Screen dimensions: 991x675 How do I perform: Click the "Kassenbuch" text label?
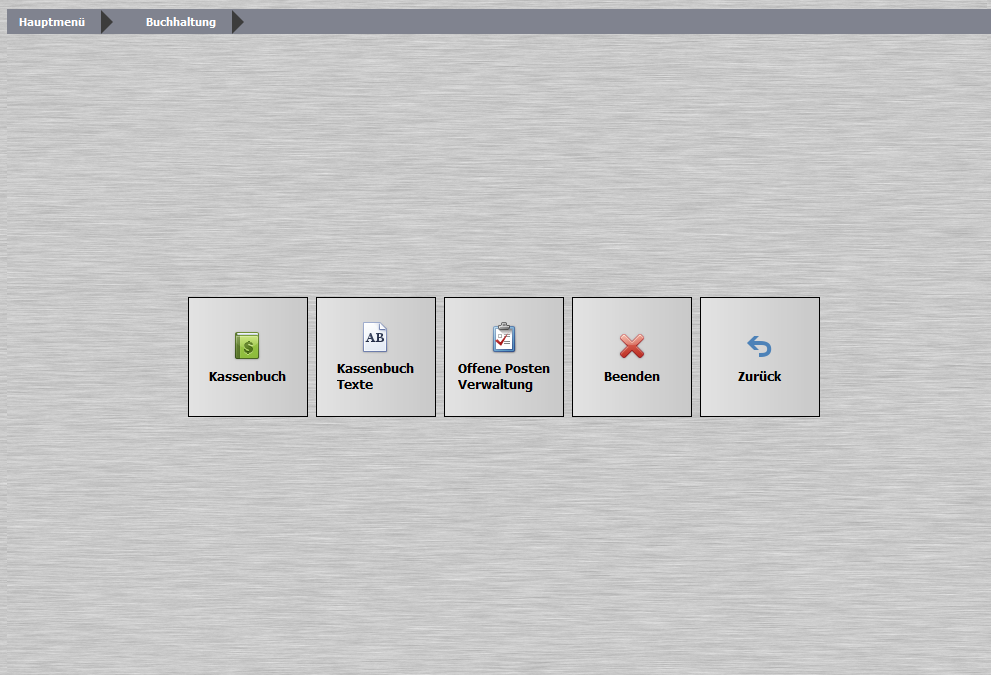(247, 377)
